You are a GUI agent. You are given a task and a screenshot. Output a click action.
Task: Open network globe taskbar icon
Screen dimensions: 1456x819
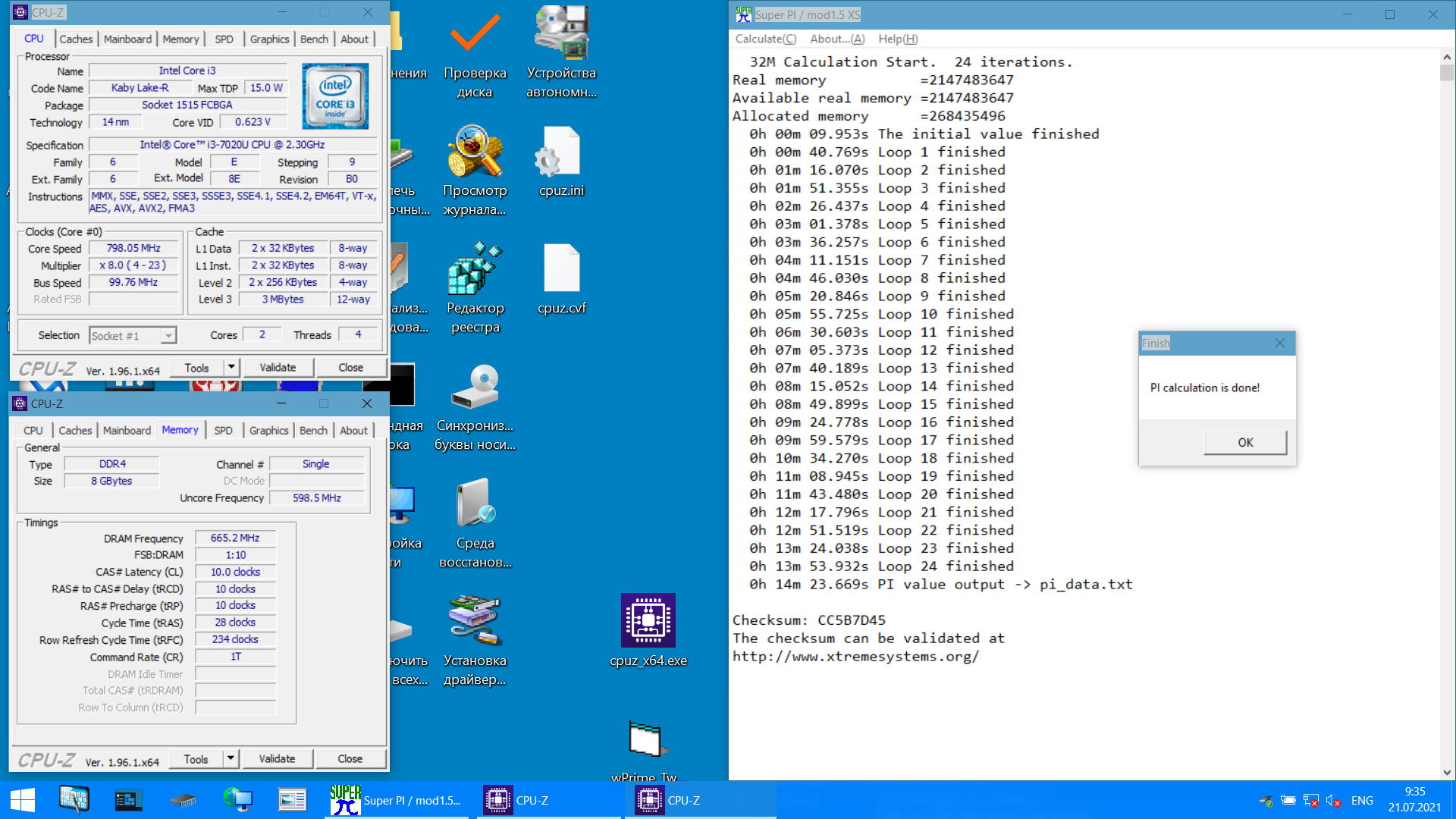pos(237,800)
